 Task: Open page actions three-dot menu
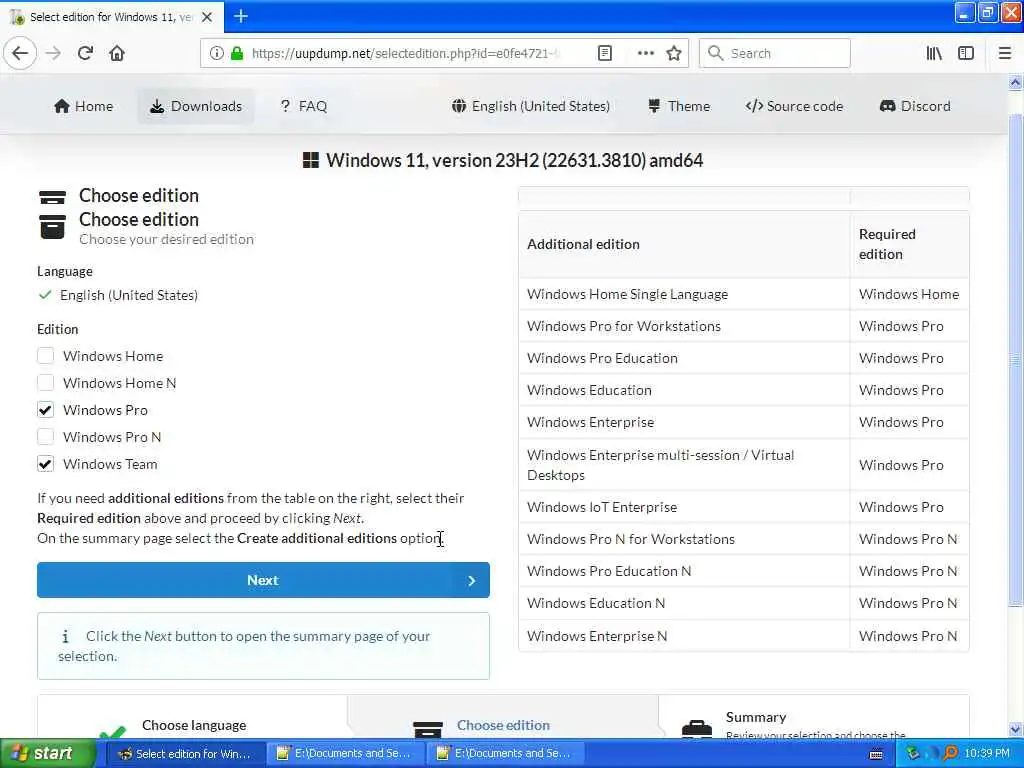645,53
